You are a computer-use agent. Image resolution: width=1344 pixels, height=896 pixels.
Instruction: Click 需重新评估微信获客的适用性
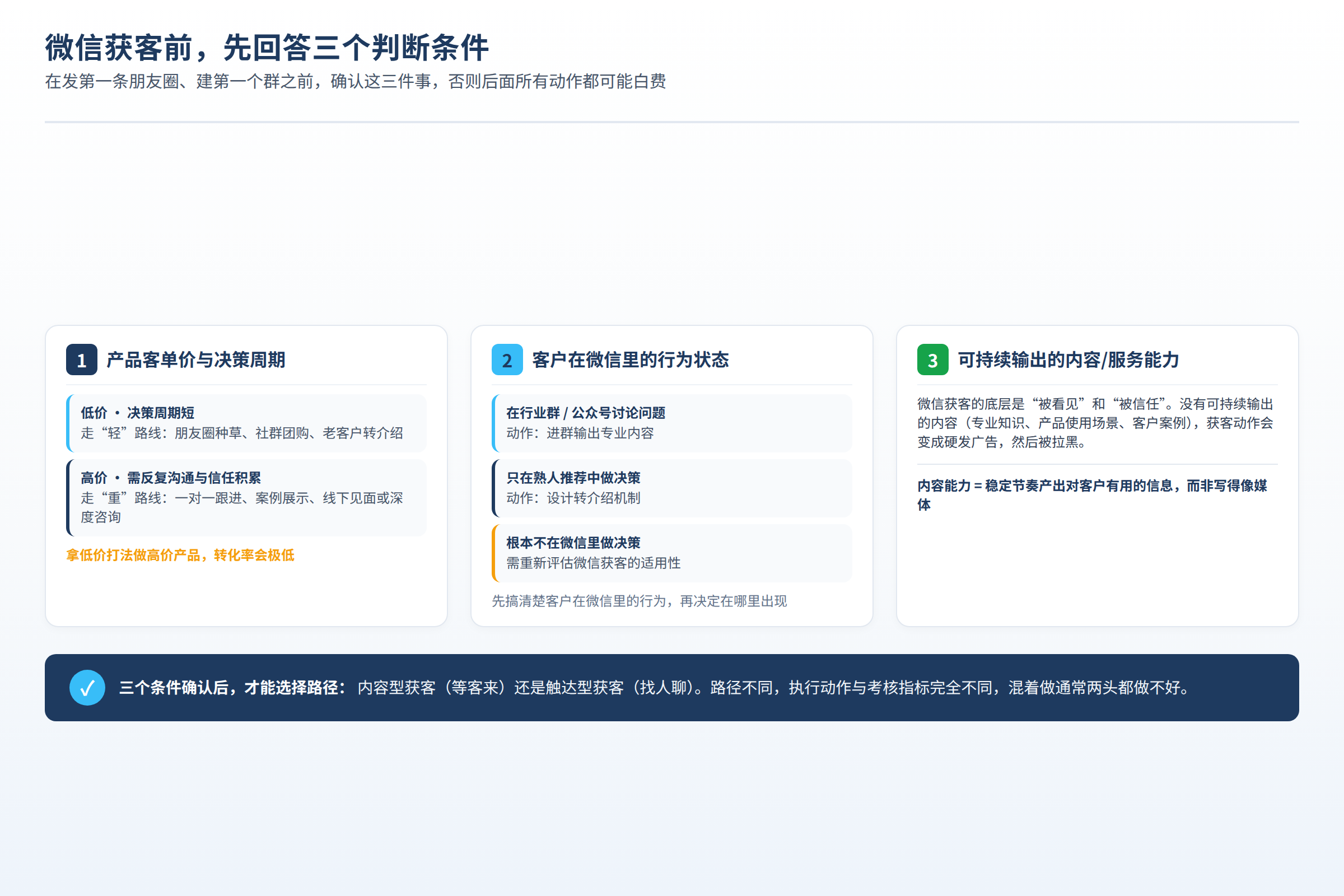point(593,563)
